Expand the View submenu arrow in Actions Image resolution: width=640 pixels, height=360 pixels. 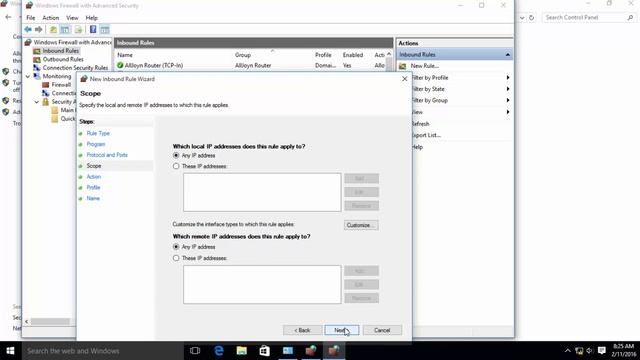coord(508,112)
